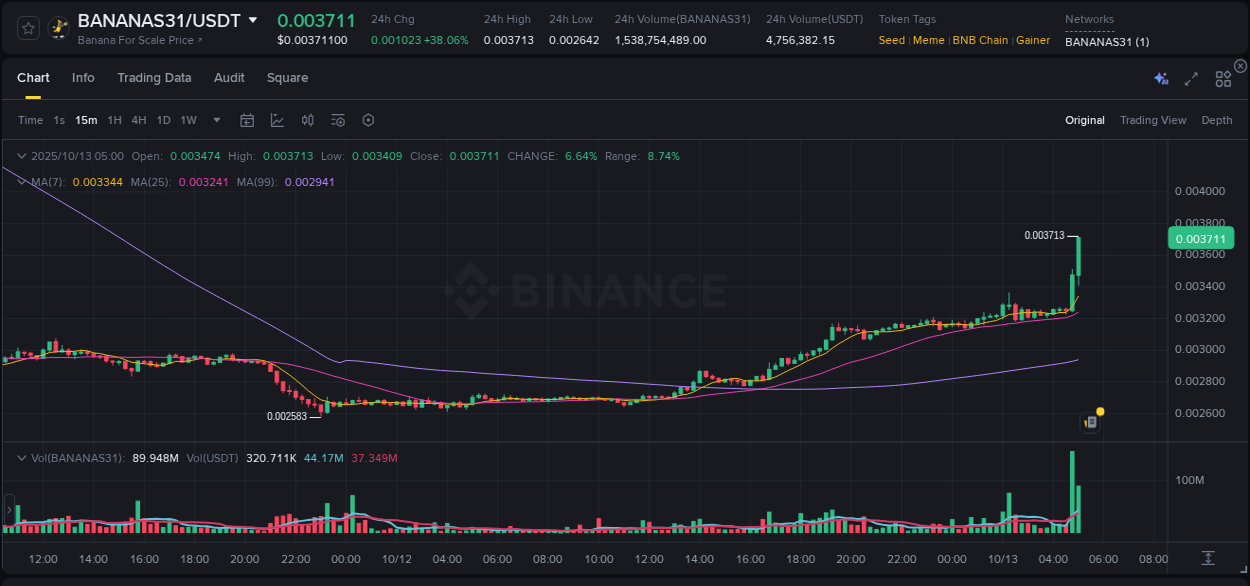The image size is (1250, 586).
Task: Open the AI analysis icon
Action: pyautogui.click(x=1161, y=78)
